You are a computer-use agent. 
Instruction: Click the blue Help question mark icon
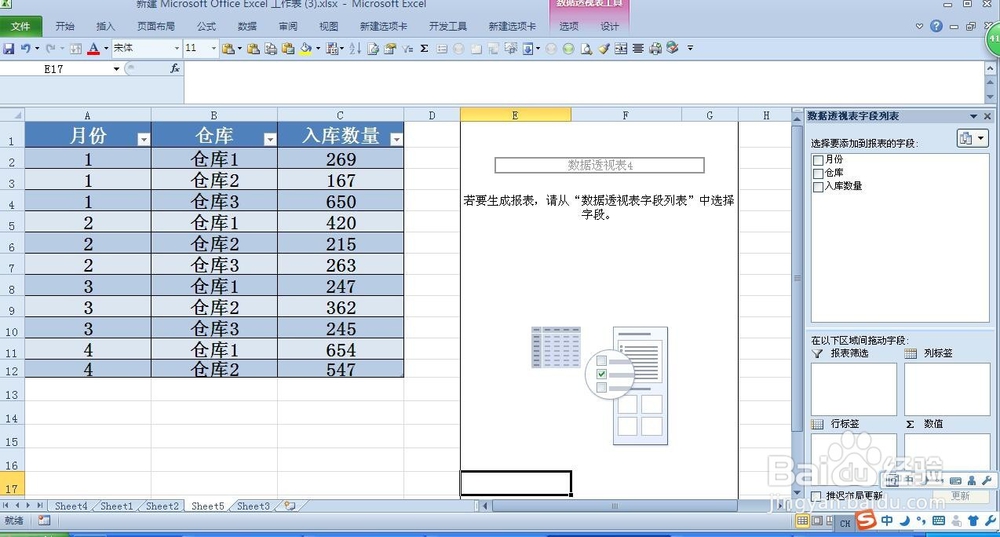tap(936, 26)
